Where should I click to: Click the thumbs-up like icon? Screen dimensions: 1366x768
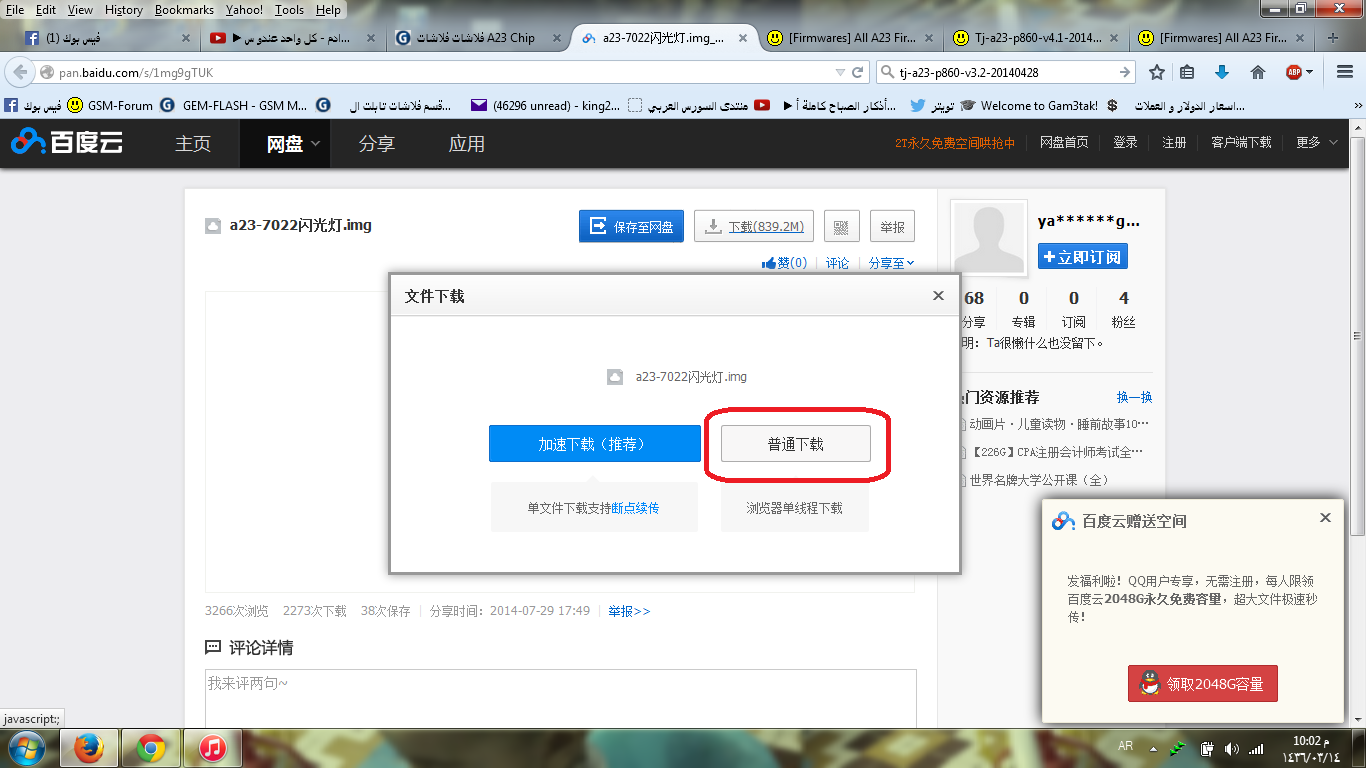[x=769, y=263]
